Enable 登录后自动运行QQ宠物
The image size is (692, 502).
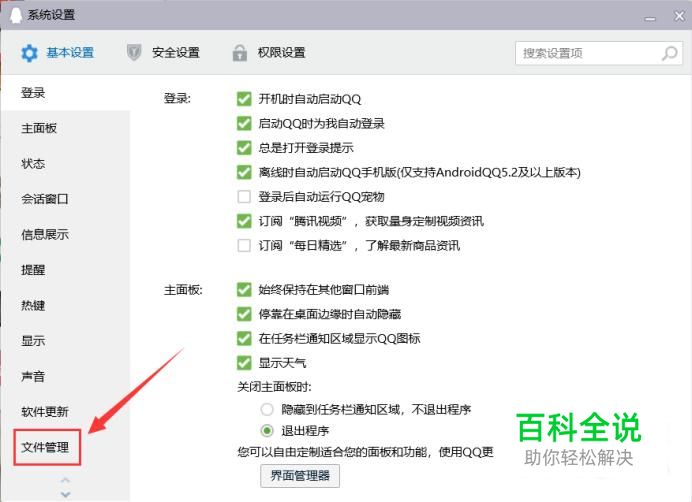pyautogui.click(x=244, y=196)
